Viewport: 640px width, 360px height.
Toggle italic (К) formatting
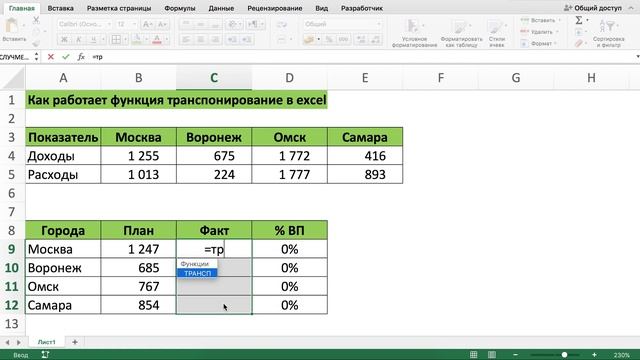79,40
